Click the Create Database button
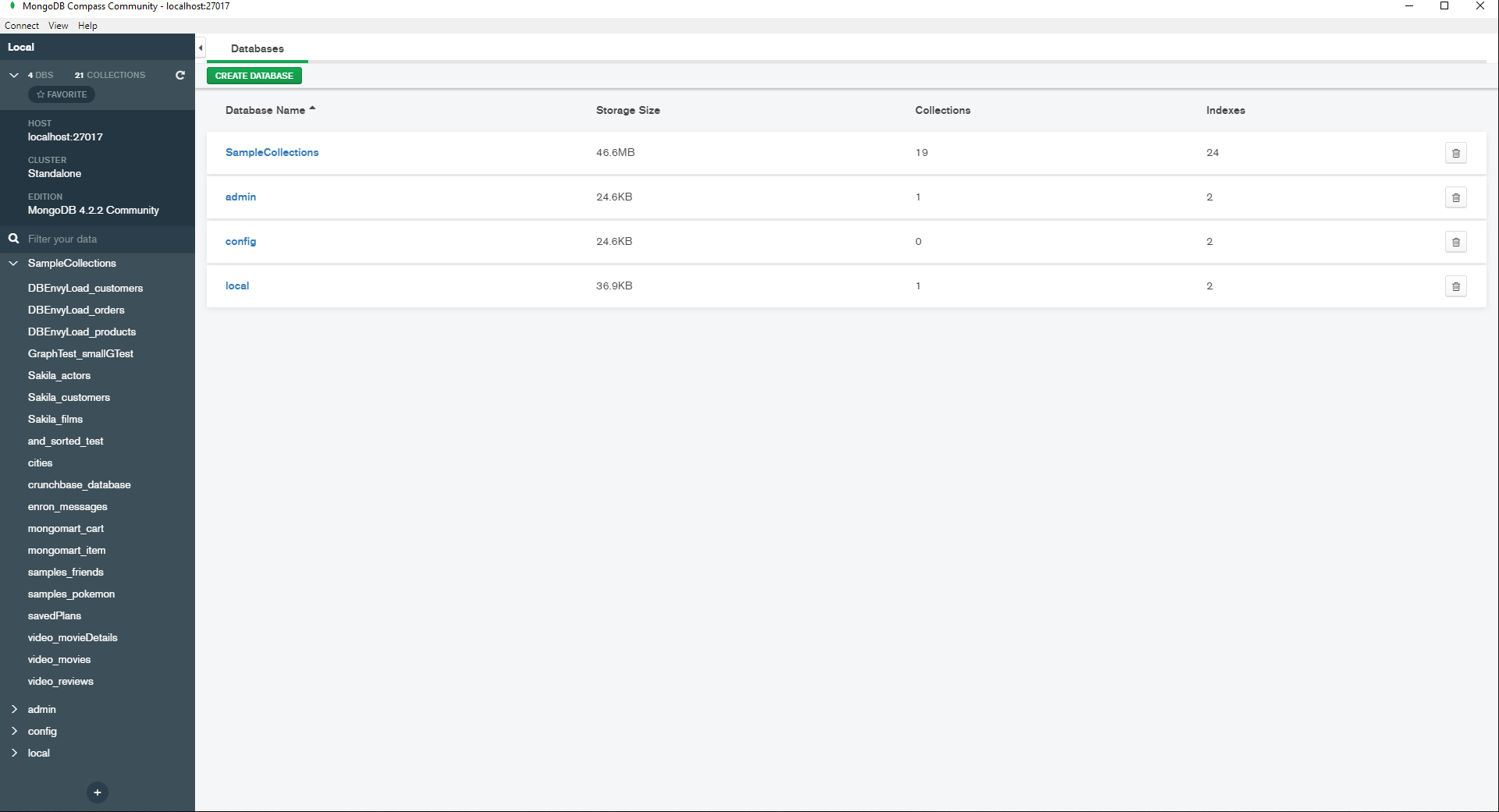This screenshot has width=1499, height=812. [x=254, y=76]
